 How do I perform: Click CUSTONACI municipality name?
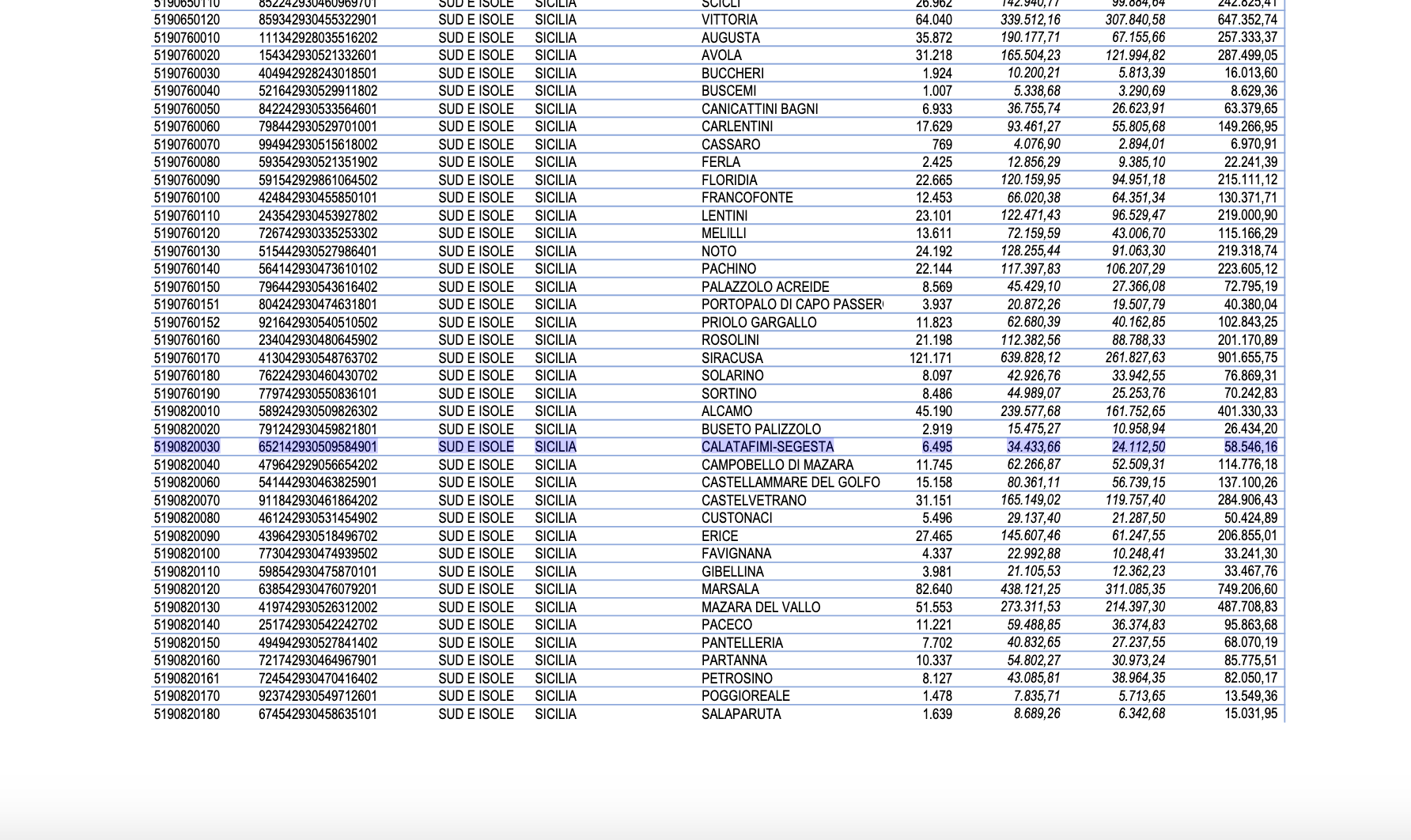pos(736,518)
